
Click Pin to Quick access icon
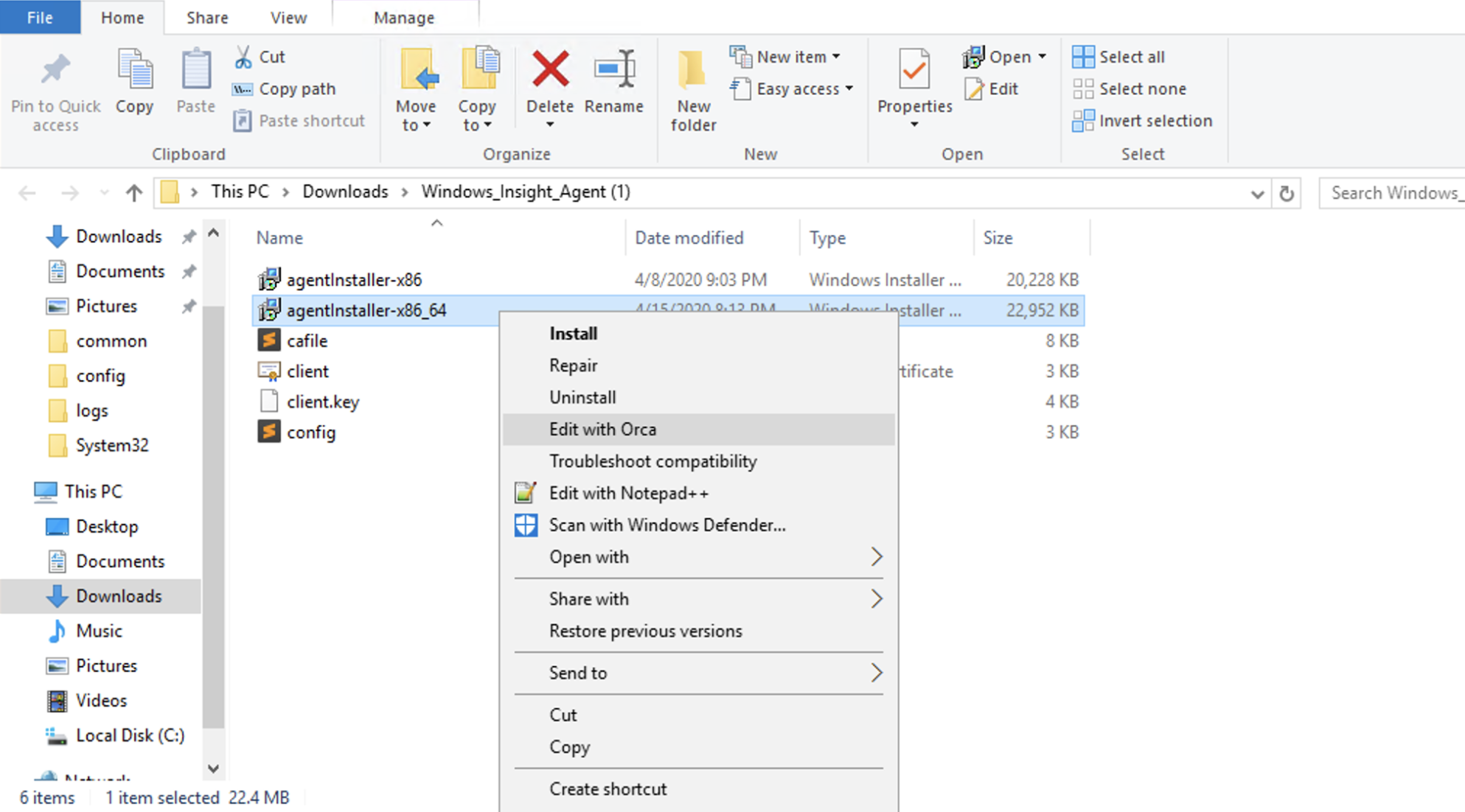pos(55,69)
